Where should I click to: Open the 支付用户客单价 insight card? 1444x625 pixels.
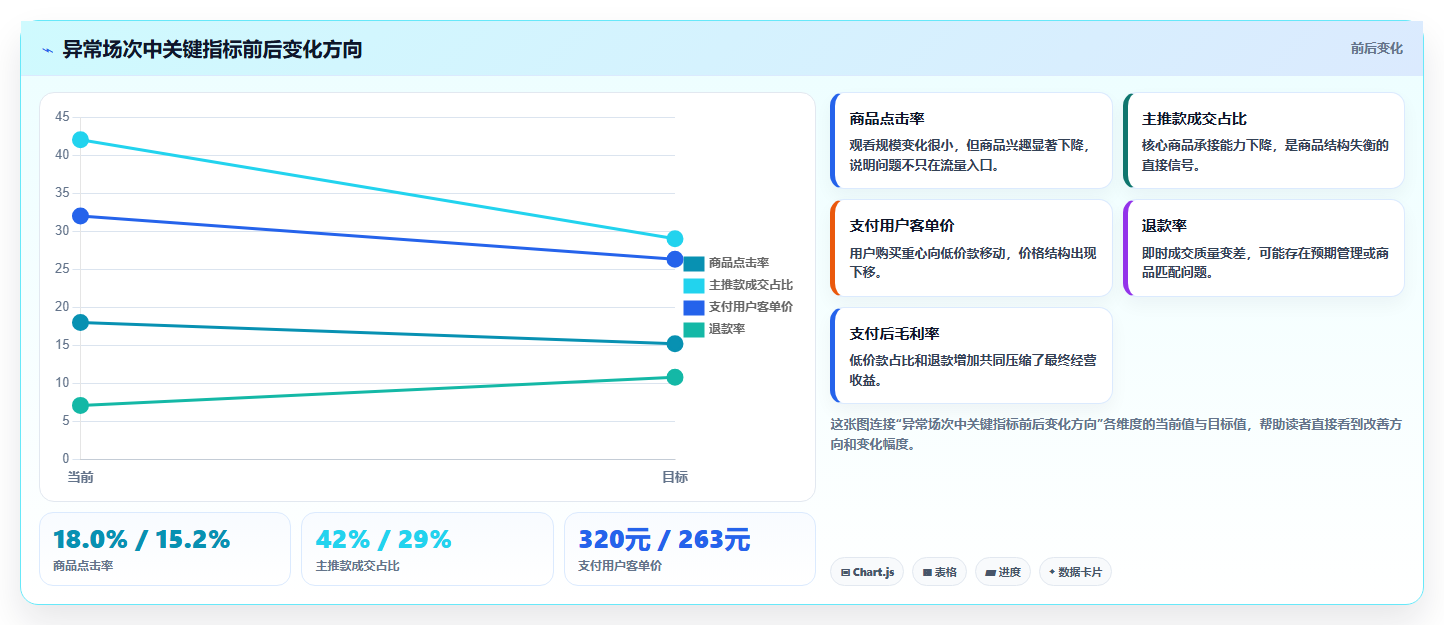[x=971, y=248]
